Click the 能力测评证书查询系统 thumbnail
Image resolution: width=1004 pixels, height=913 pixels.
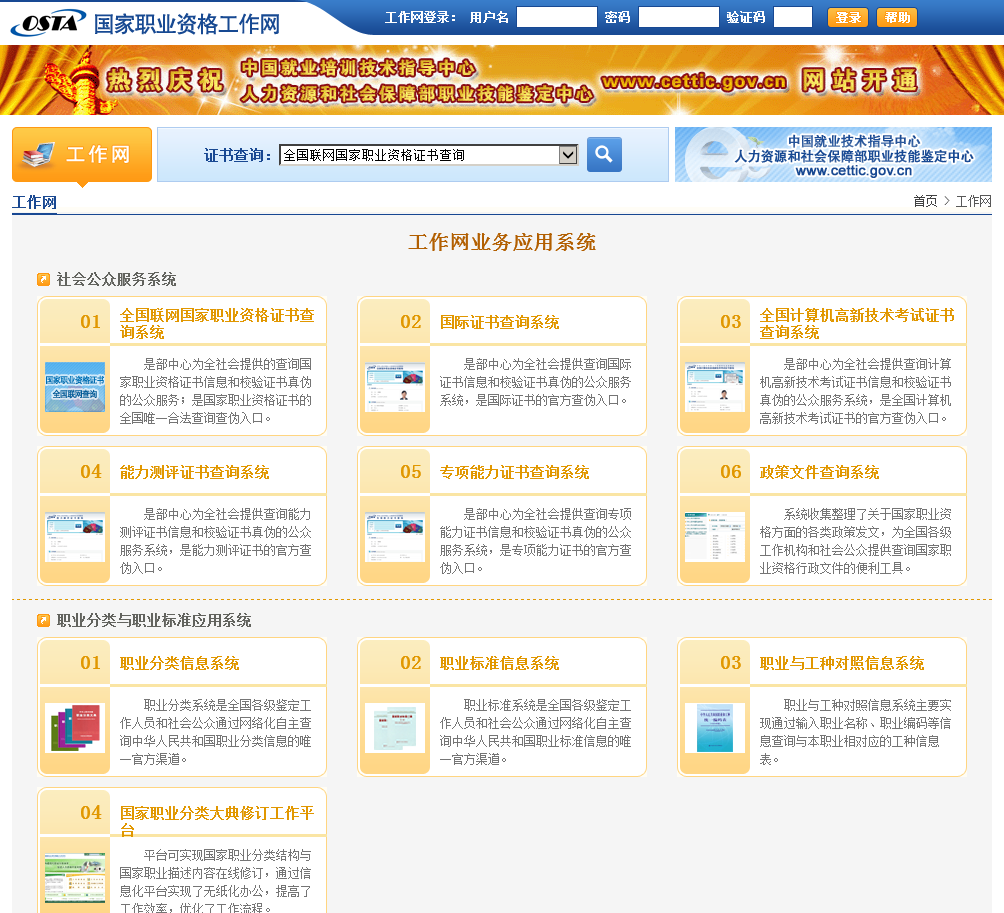click(75, 537)
